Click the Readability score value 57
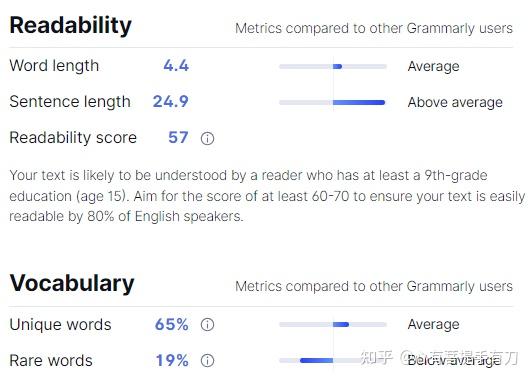The width and height of the screenshot is (532, 381). click(178, 137)
